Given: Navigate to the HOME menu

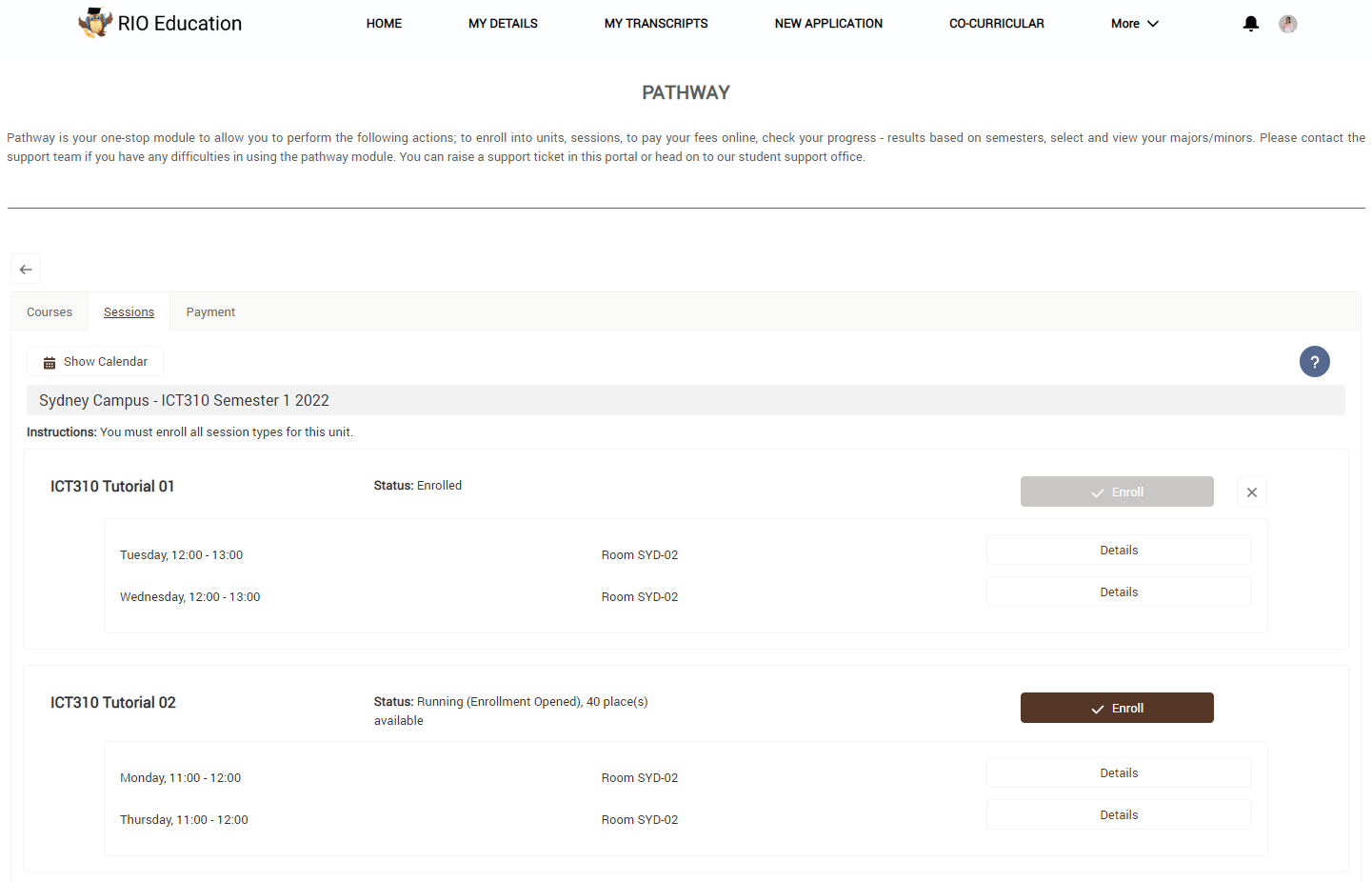Looking at the screenshot, I should click(x=384, y=24).
